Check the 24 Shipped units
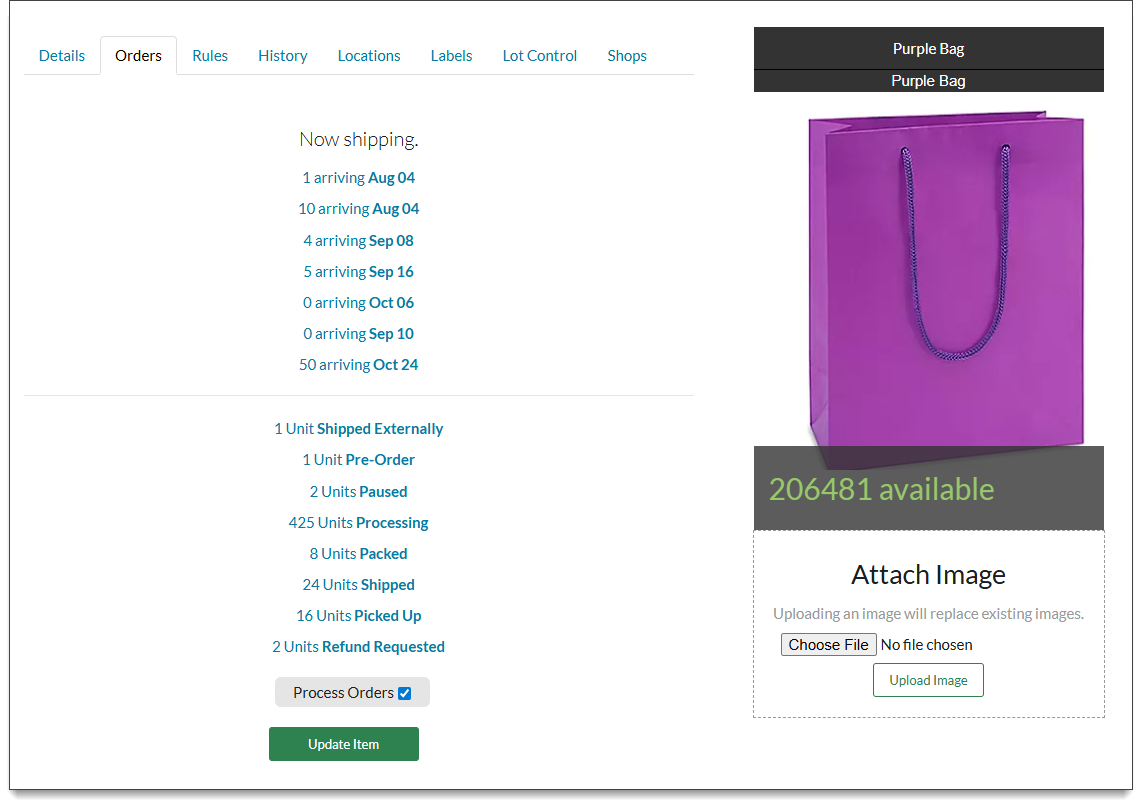The image size is (1142, 808). (358, 584)
